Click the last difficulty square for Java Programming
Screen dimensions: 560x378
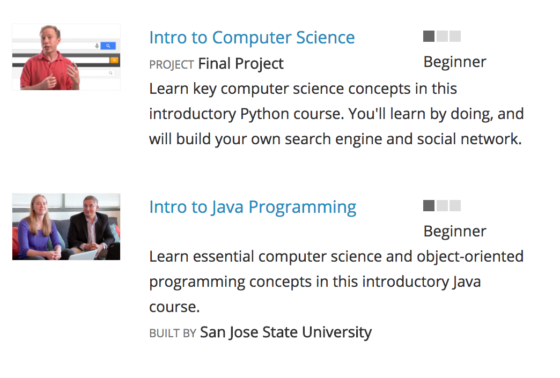coord(455,205)
